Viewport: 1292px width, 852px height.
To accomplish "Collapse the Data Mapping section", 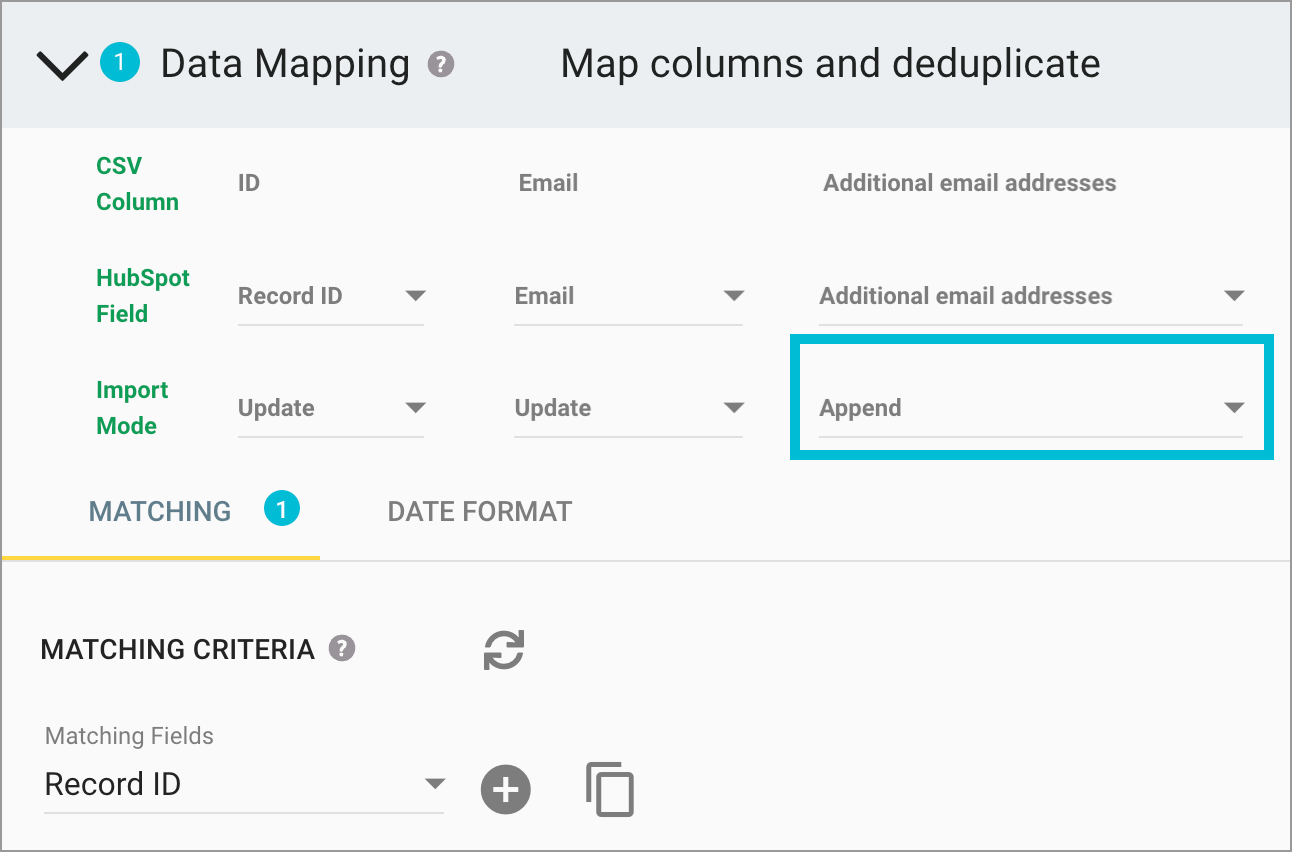I will pos(62,64).
